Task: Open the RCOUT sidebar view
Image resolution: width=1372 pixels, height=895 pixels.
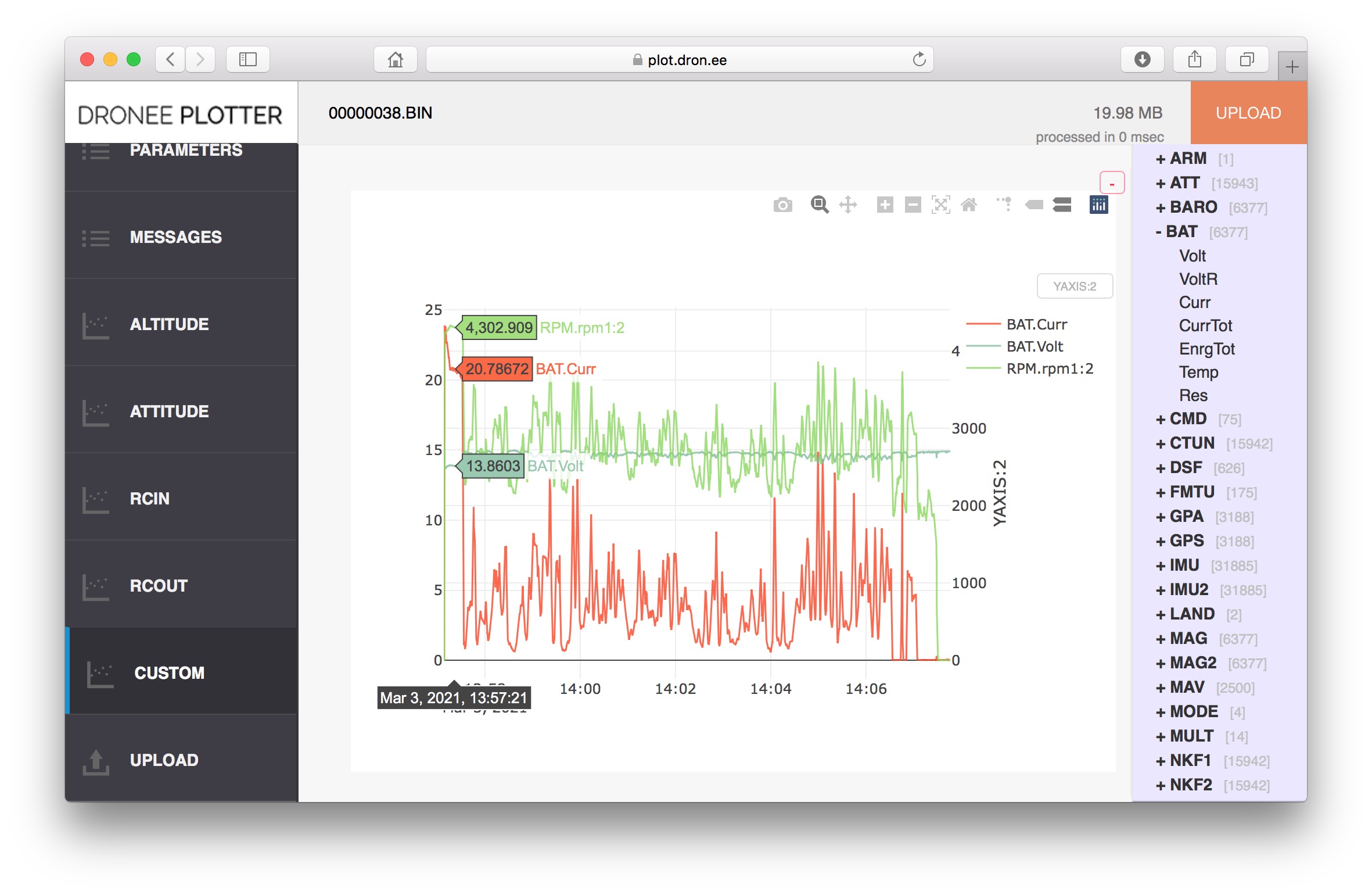Action: pyautogui.click(x=159, y=586)
